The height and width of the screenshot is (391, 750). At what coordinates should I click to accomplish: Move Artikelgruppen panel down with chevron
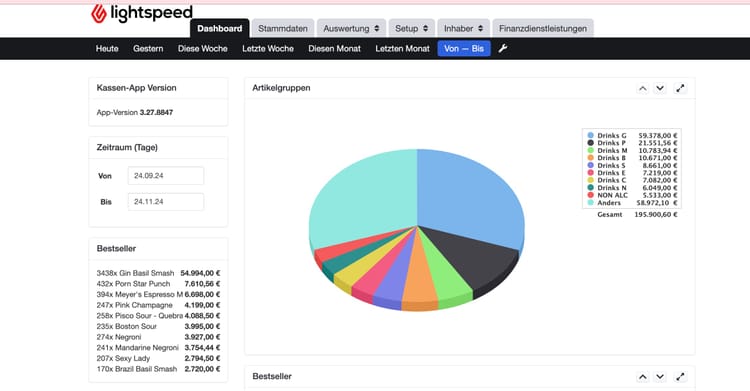[x=660, y=88]
